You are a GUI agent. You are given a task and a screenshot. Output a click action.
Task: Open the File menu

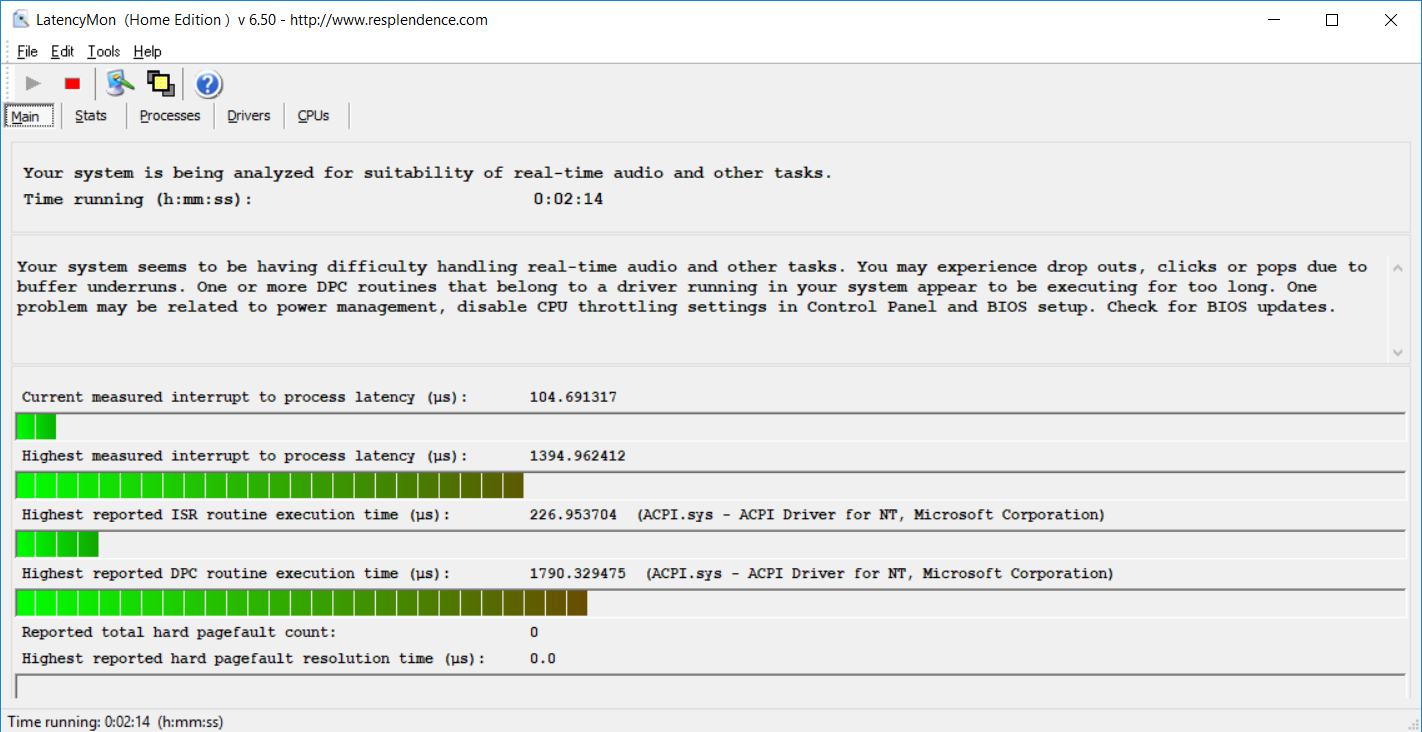coord(27,52)
